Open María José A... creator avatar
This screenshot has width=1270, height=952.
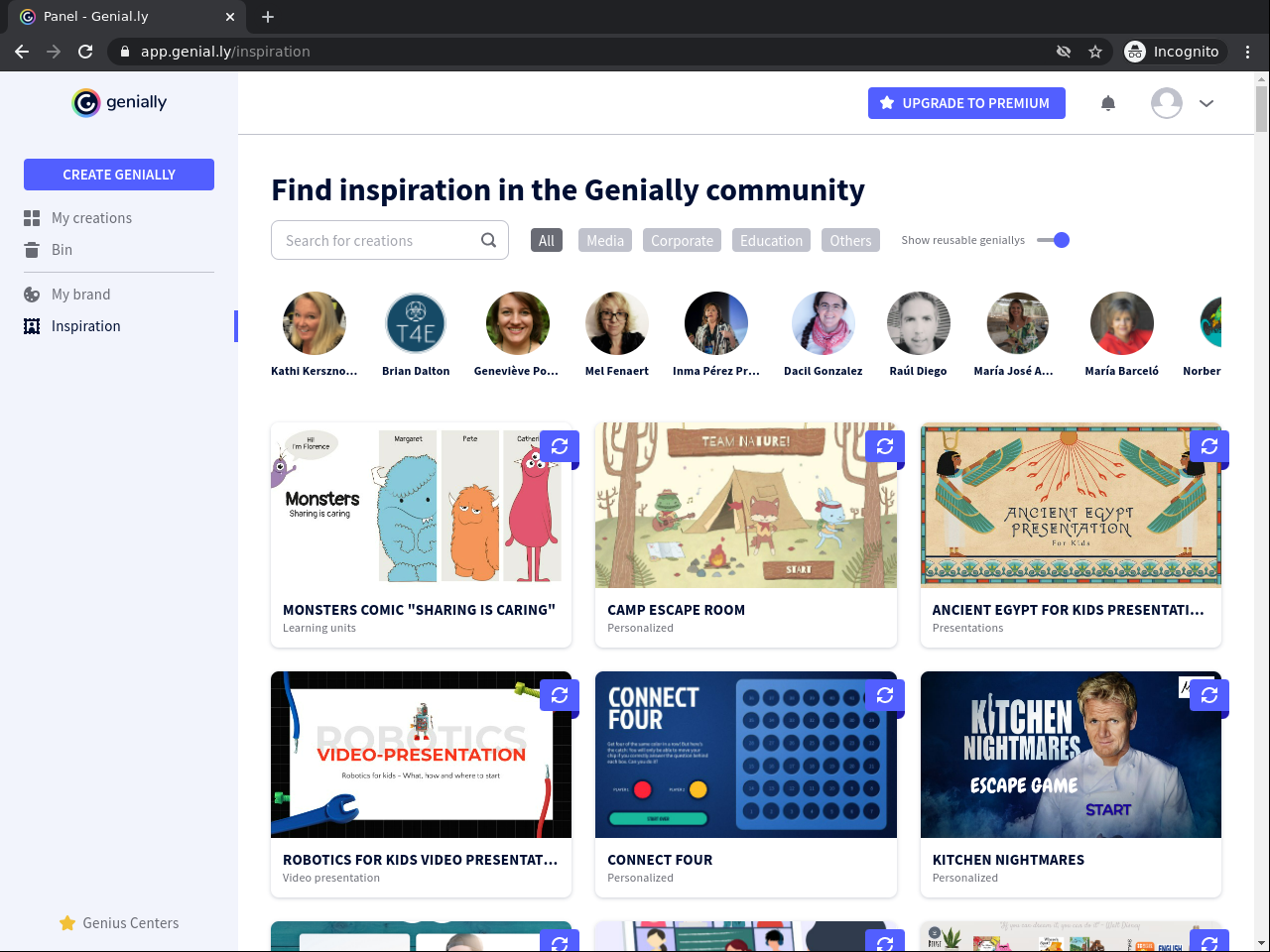pos(1018,323)
